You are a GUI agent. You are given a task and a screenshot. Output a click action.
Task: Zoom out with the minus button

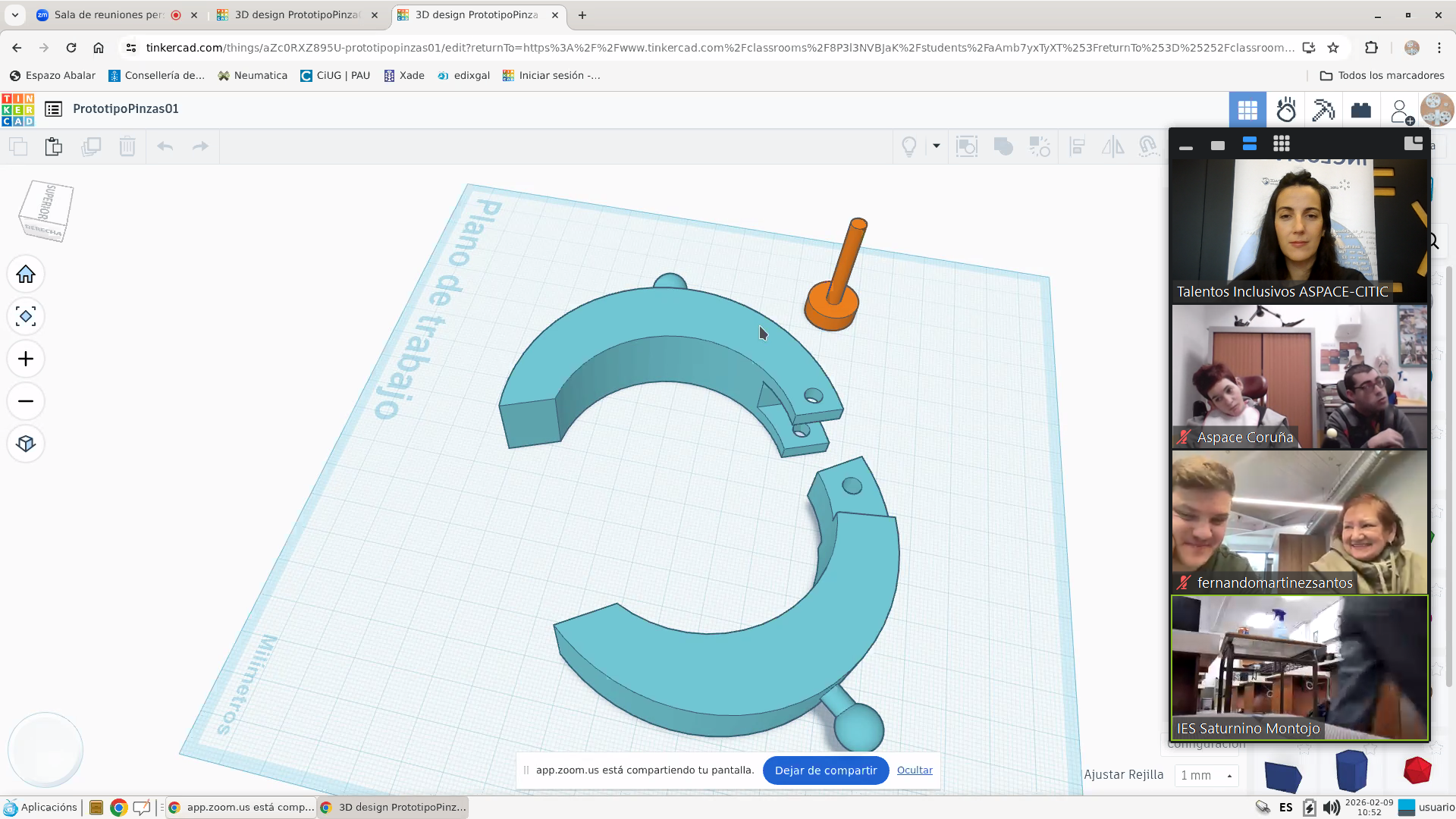tap(26, 401)
